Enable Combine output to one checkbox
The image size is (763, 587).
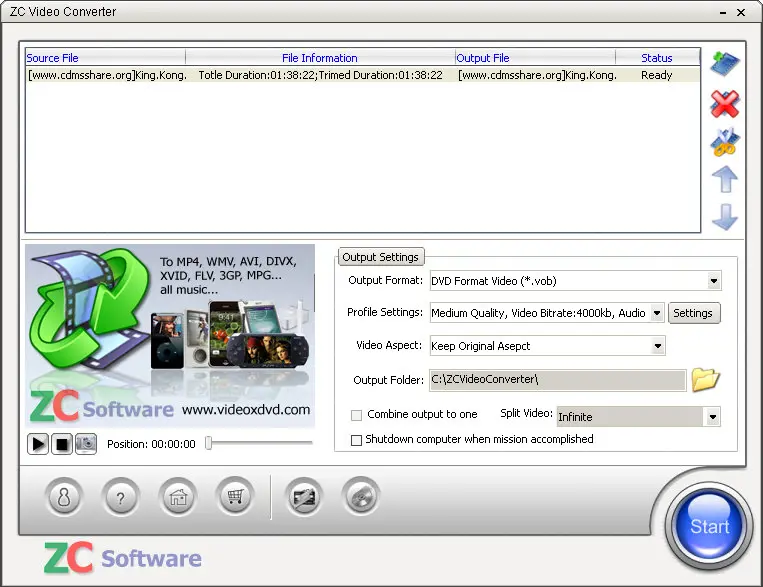click(x=356, y=415)
